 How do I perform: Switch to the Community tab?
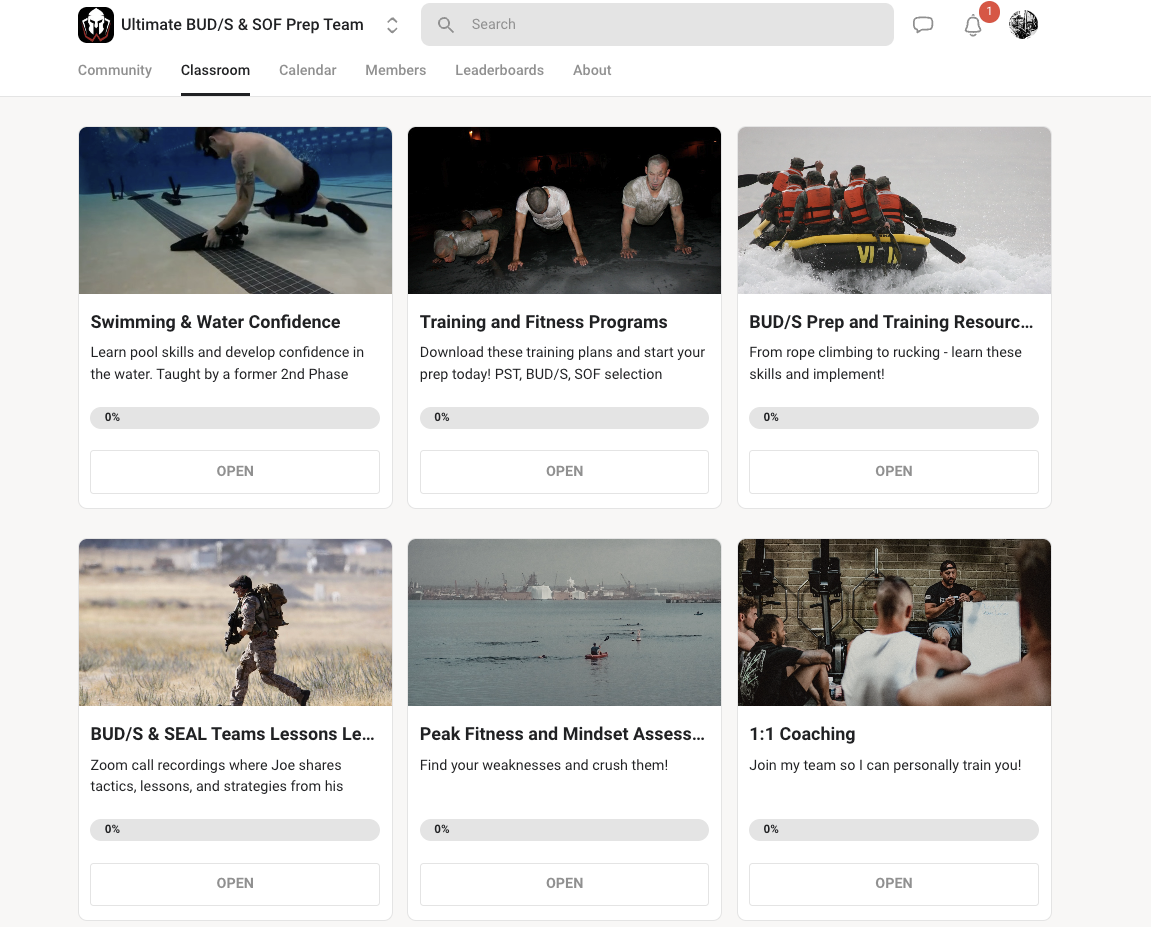click(x=115, y=70)
